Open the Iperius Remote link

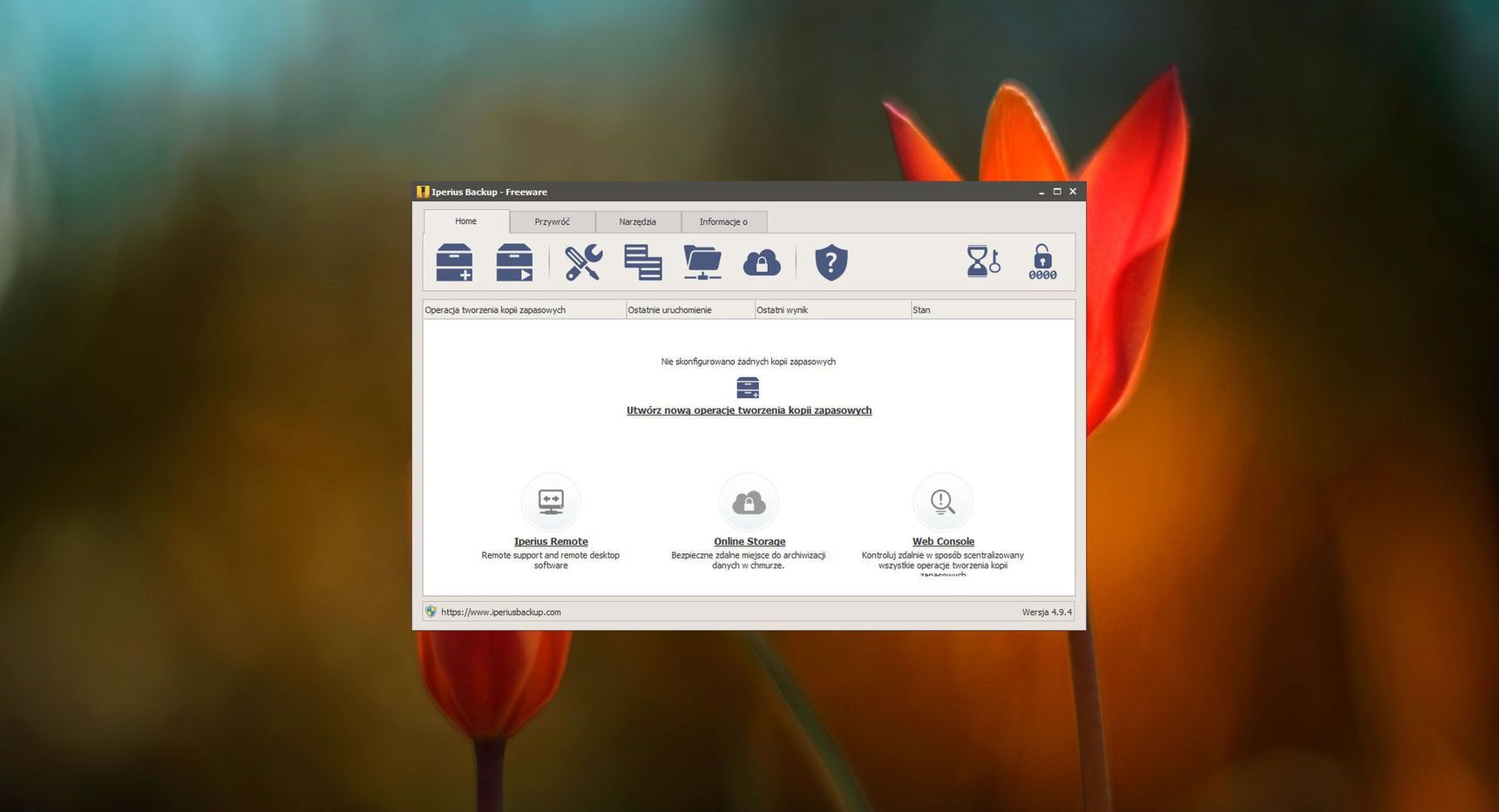click(x=551, y=542)
